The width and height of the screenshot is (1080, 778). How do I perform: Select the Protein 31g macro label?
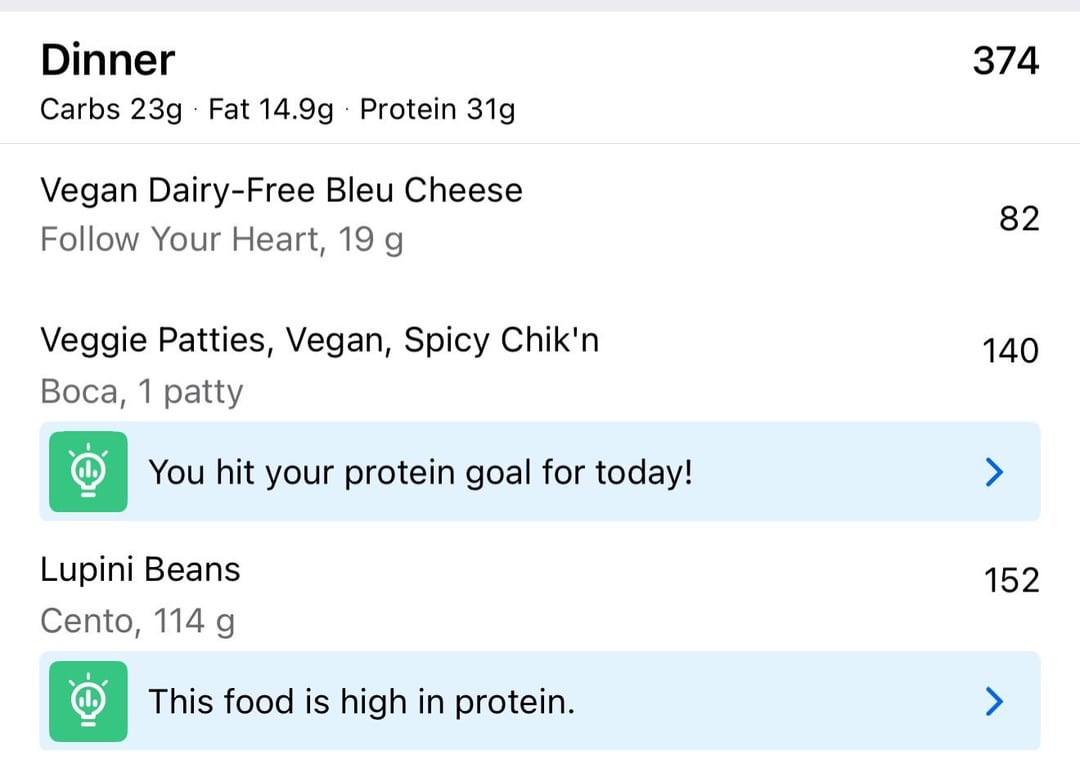click(x=437, y=109)
